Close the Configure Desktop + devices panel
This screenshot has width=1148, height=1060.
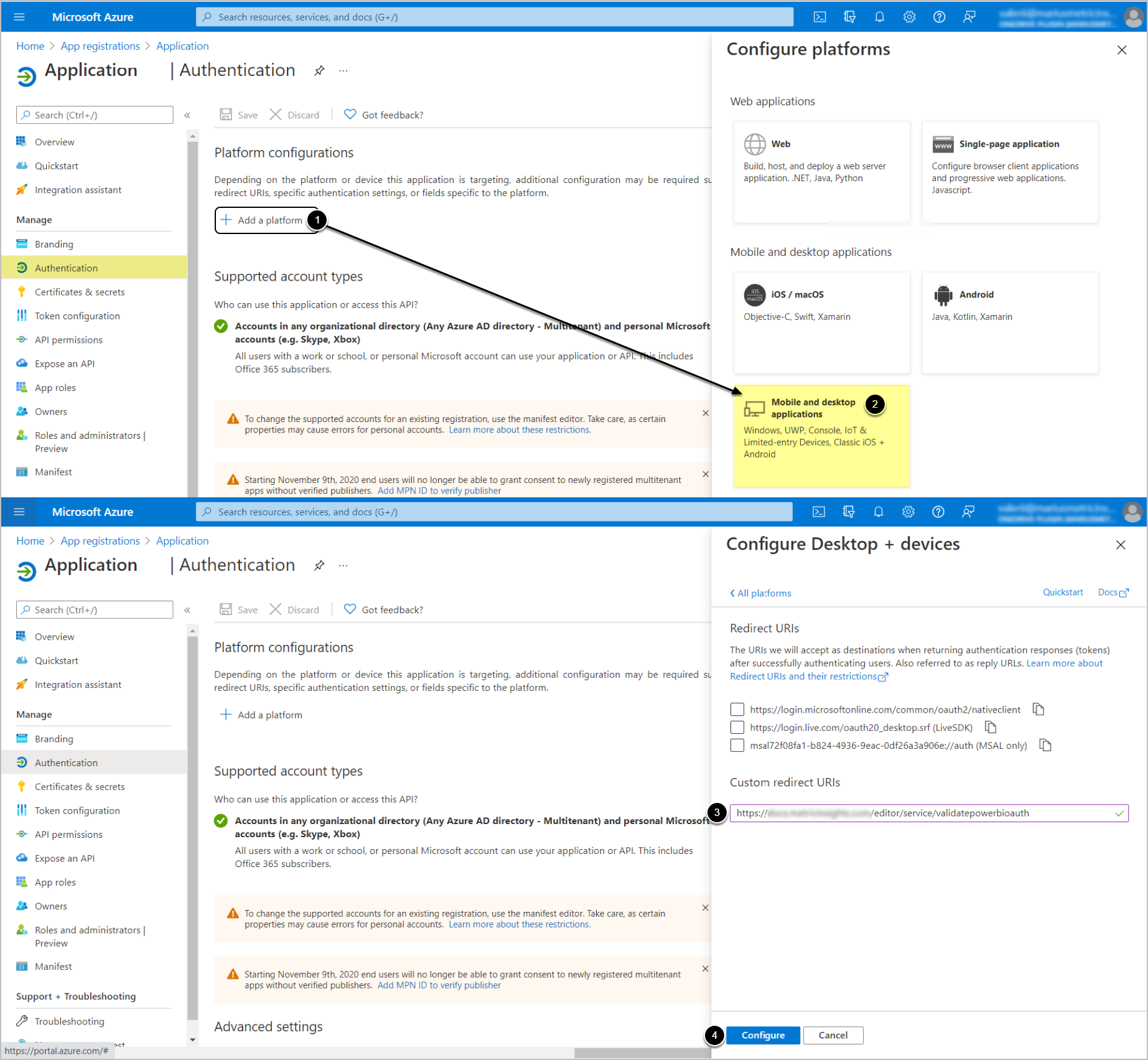tap(1121, 545)
